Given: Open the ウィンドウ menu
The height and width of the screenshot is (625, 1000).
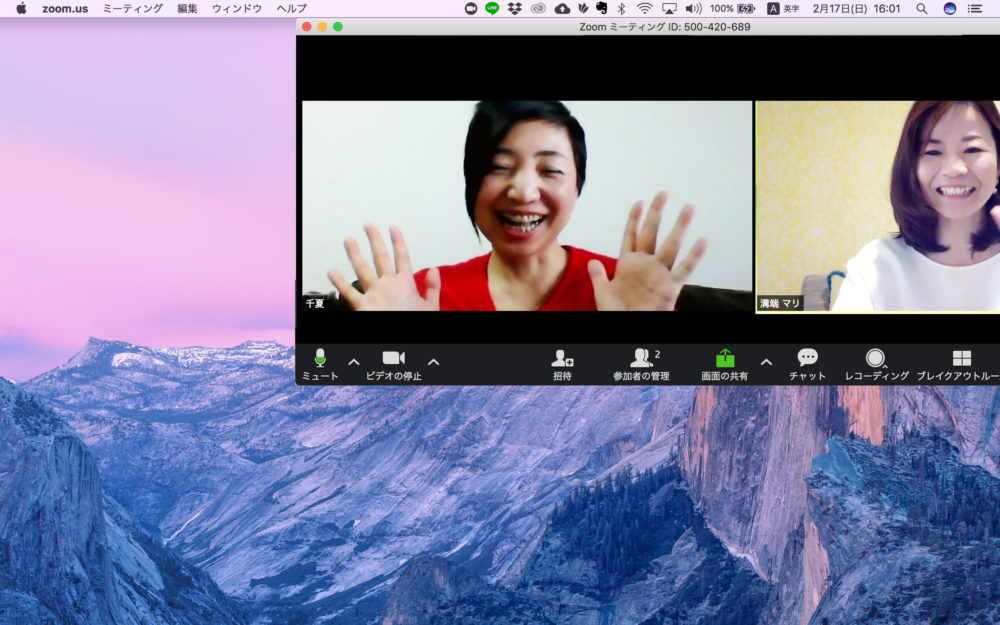Looking at the screenshot, I should tap(236, 8).
